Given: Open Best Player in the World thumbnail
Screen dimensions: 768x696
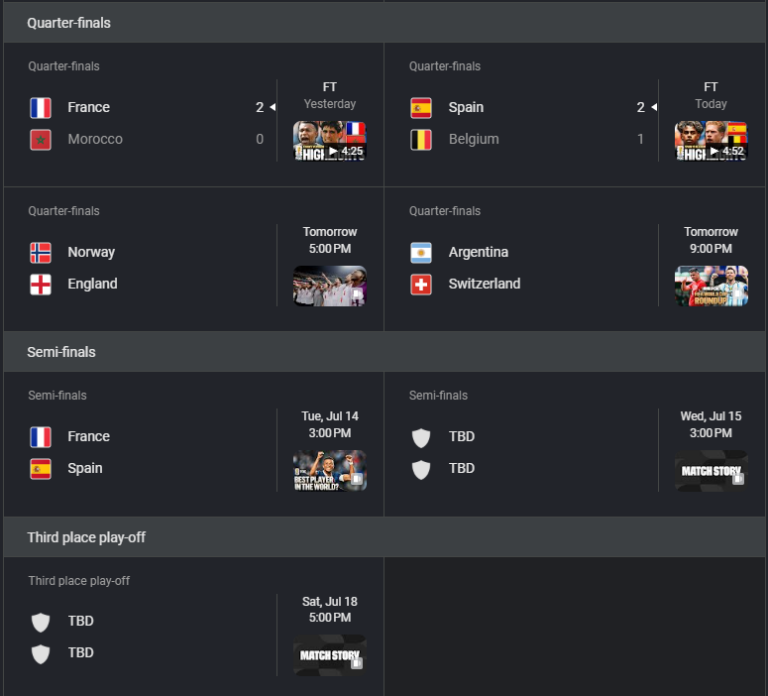Looking at the screenshot, I should (x=330, y=471).
